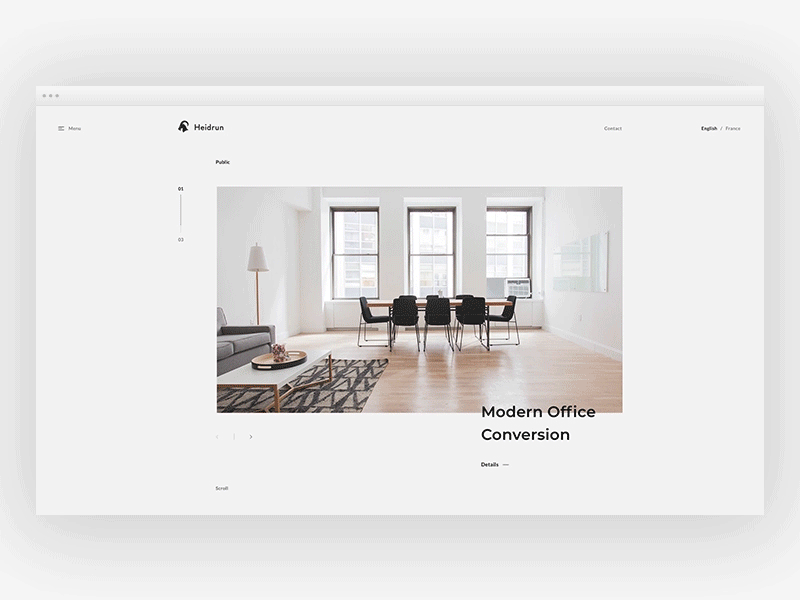Click the Details link
This screenshot has height=600, width=800.
pyautogui.click(x=489, y=464)
